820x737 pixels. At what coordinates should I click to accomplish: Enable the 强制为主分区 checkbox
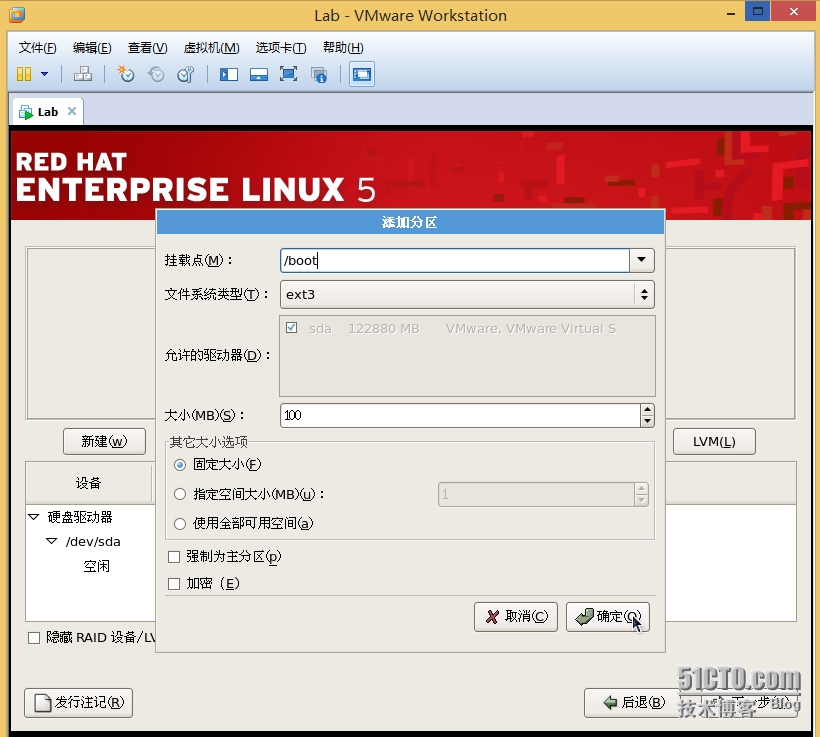click(174, 557)
